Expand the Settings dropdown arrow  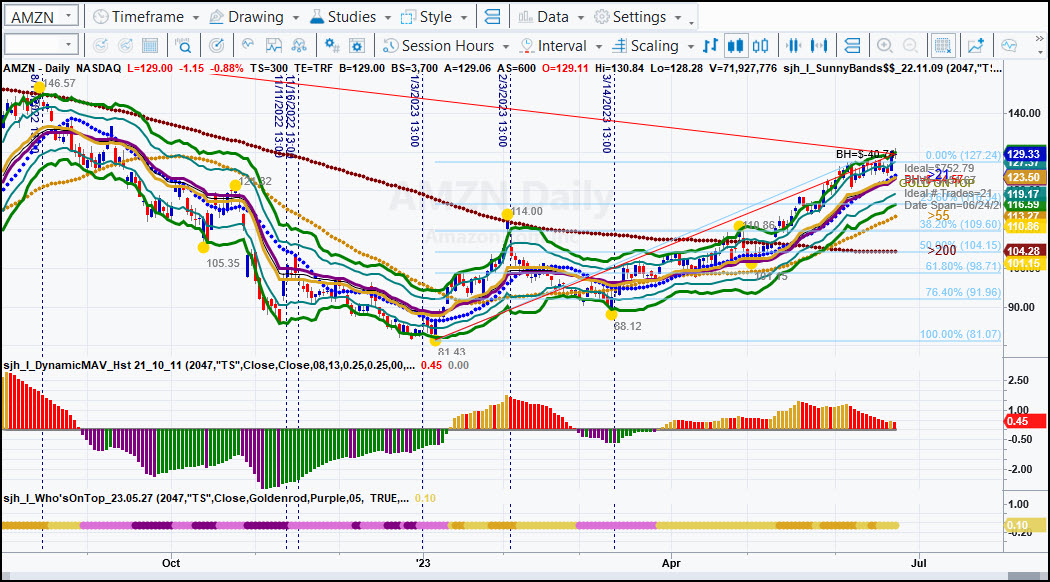click(678, 17)
